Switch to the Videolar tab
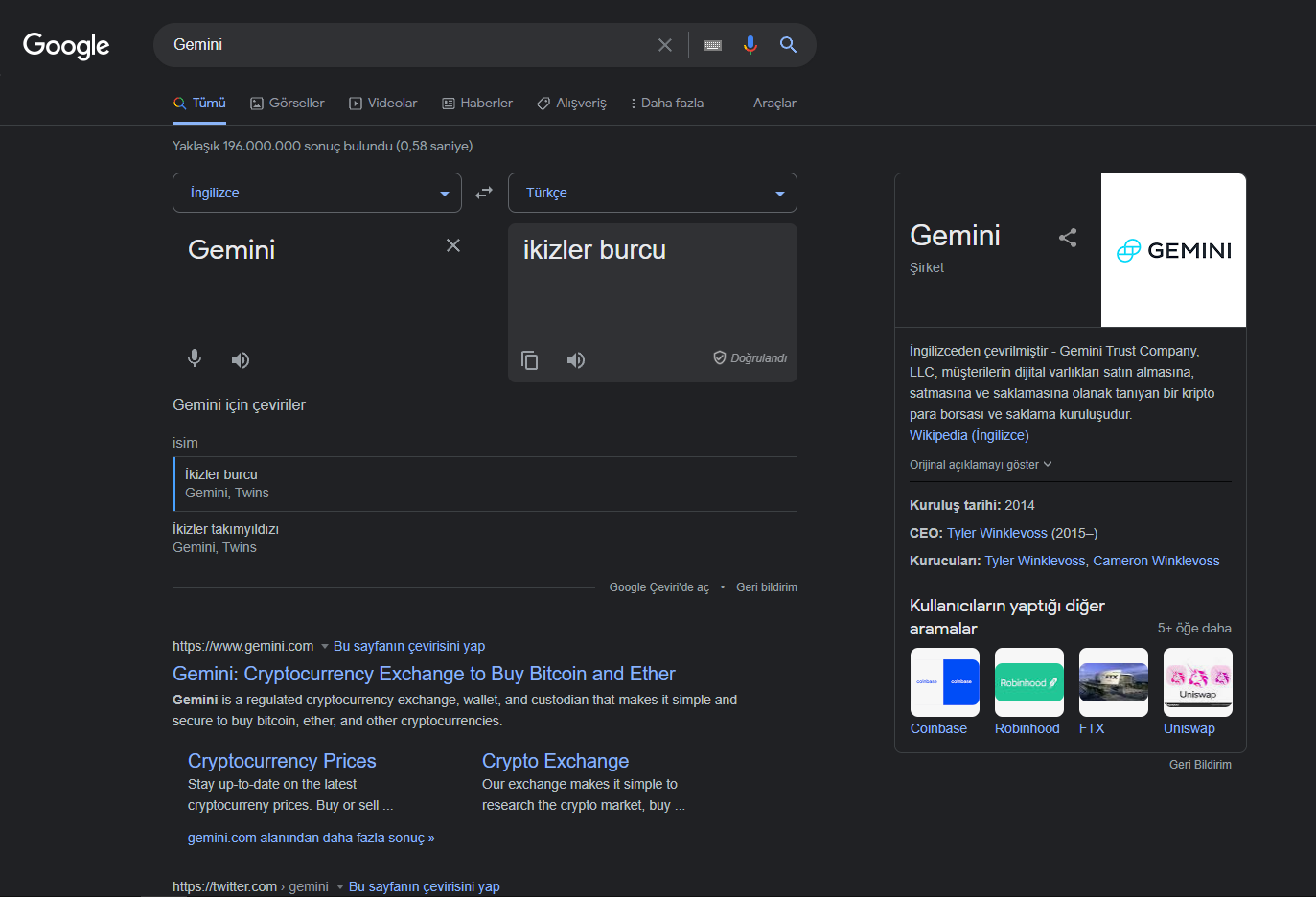 click(383, 103)
